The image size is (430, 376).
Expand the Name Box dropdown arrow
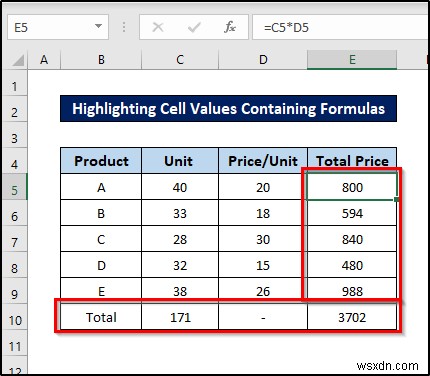pyautogui.click(x=98, y=26)
